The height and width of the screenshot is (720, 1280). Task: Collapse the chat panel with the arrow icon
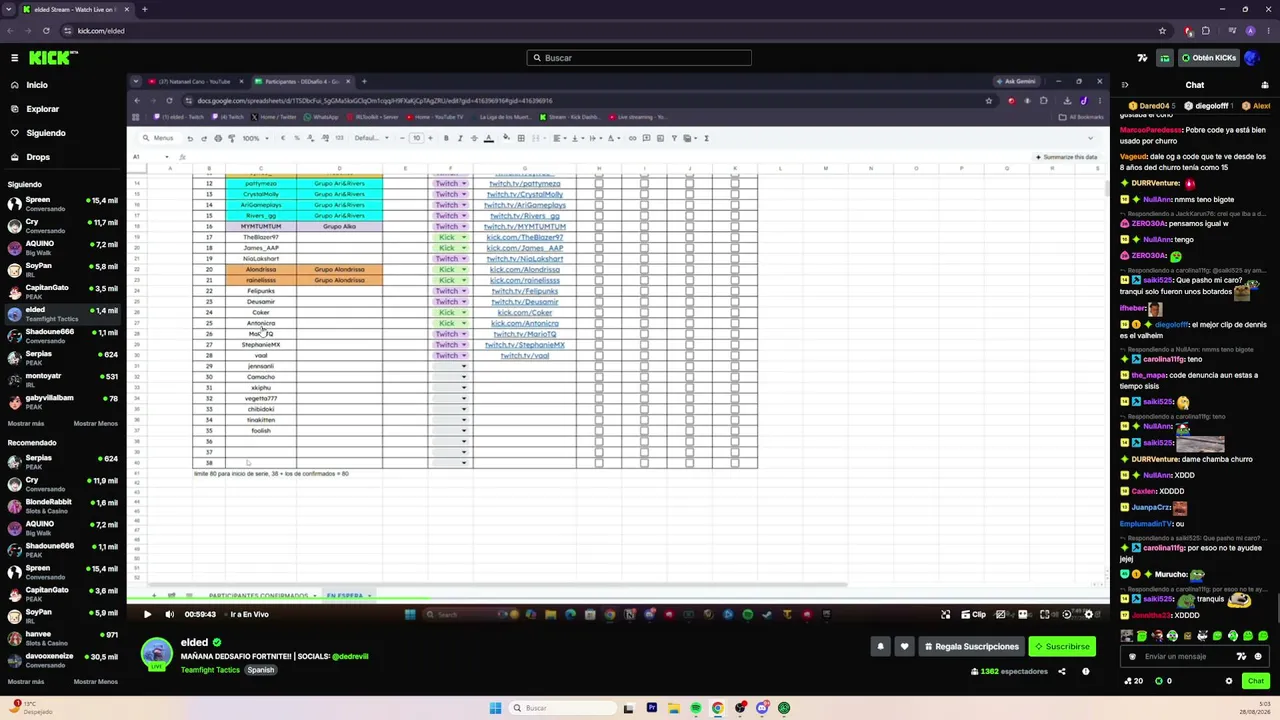pyautogui.click(x=1125, y=85)
